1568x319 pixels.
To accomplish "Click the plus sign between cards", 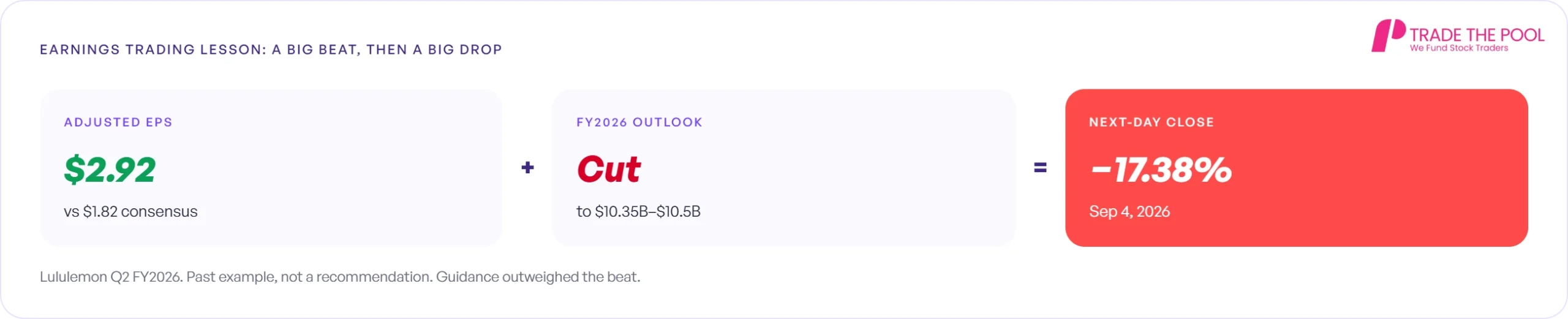I will click(x=527, y=167).
